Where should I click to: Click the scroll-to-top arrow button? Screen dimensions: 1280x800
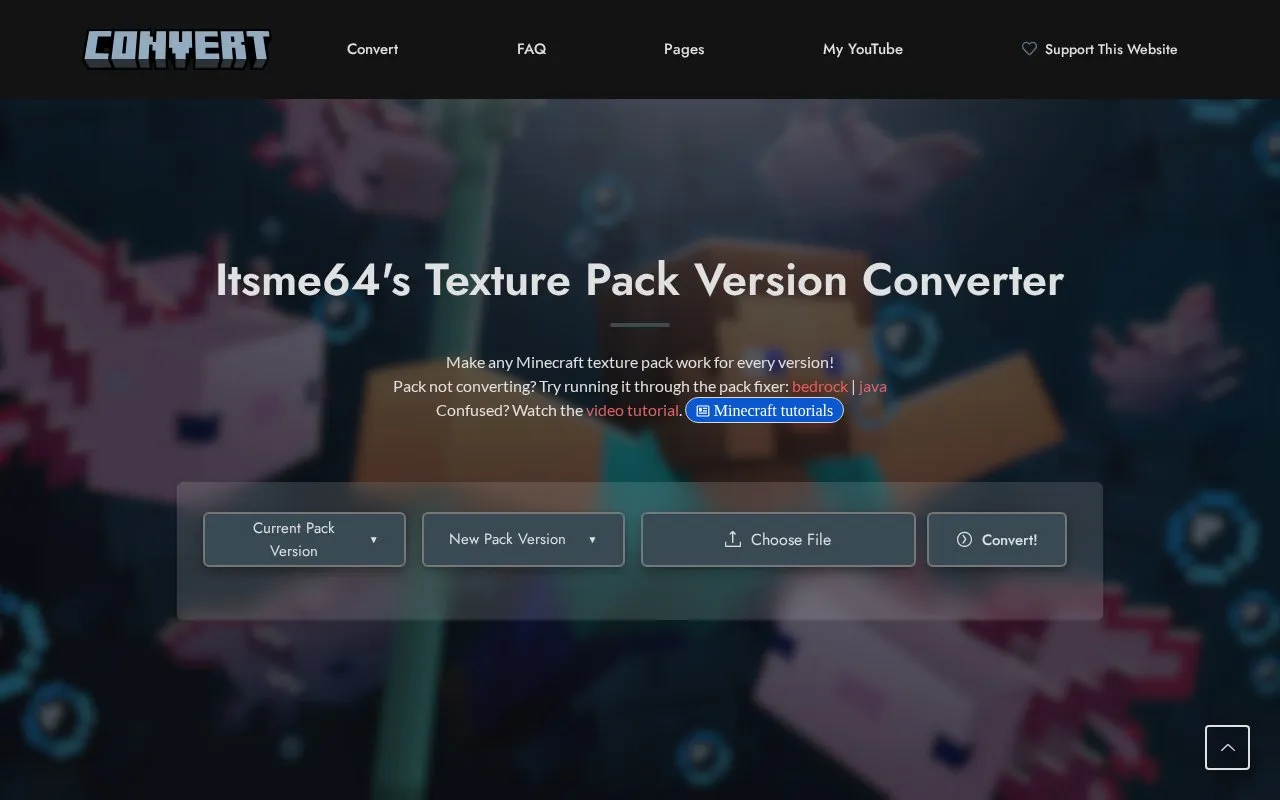(1227, 747)
